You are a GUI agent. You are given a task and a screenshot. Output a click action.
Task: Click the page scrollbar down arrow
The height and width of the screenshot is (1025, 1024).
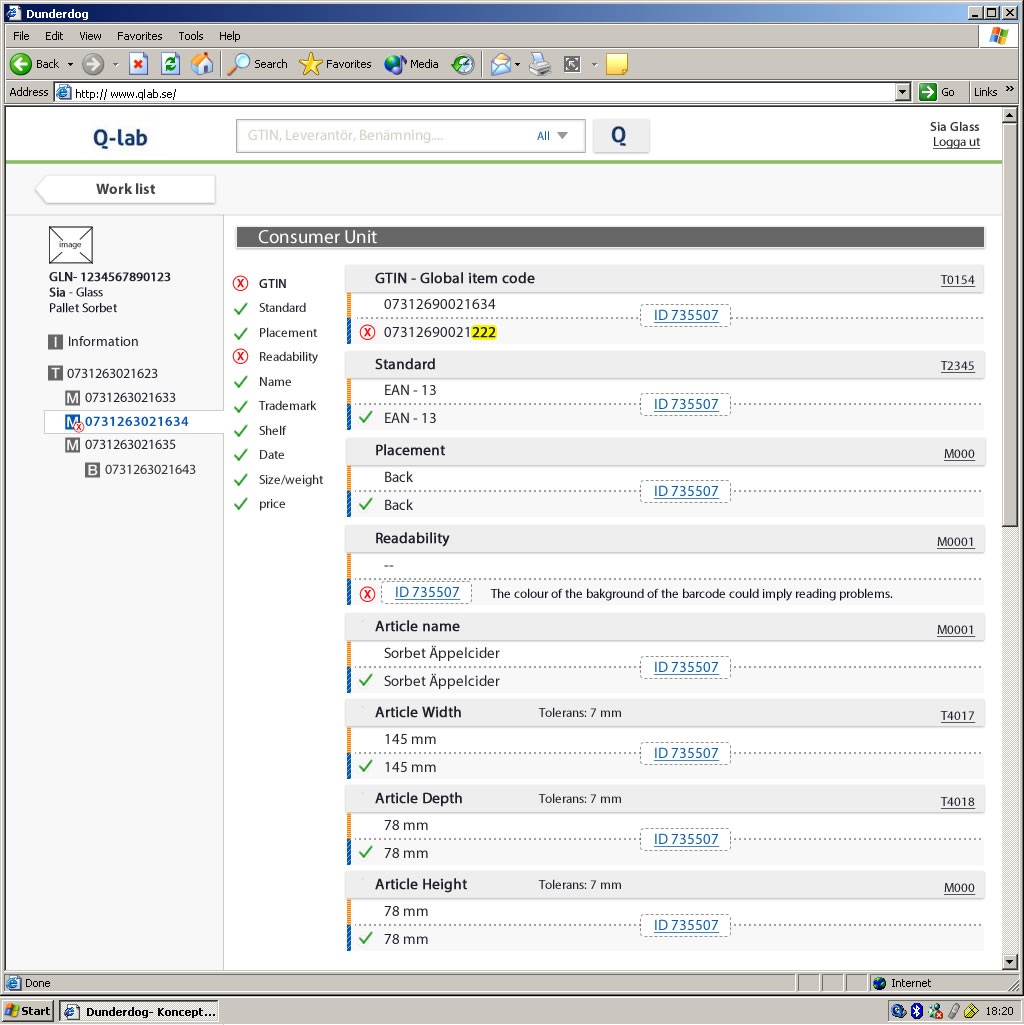tap(1009, 962)
